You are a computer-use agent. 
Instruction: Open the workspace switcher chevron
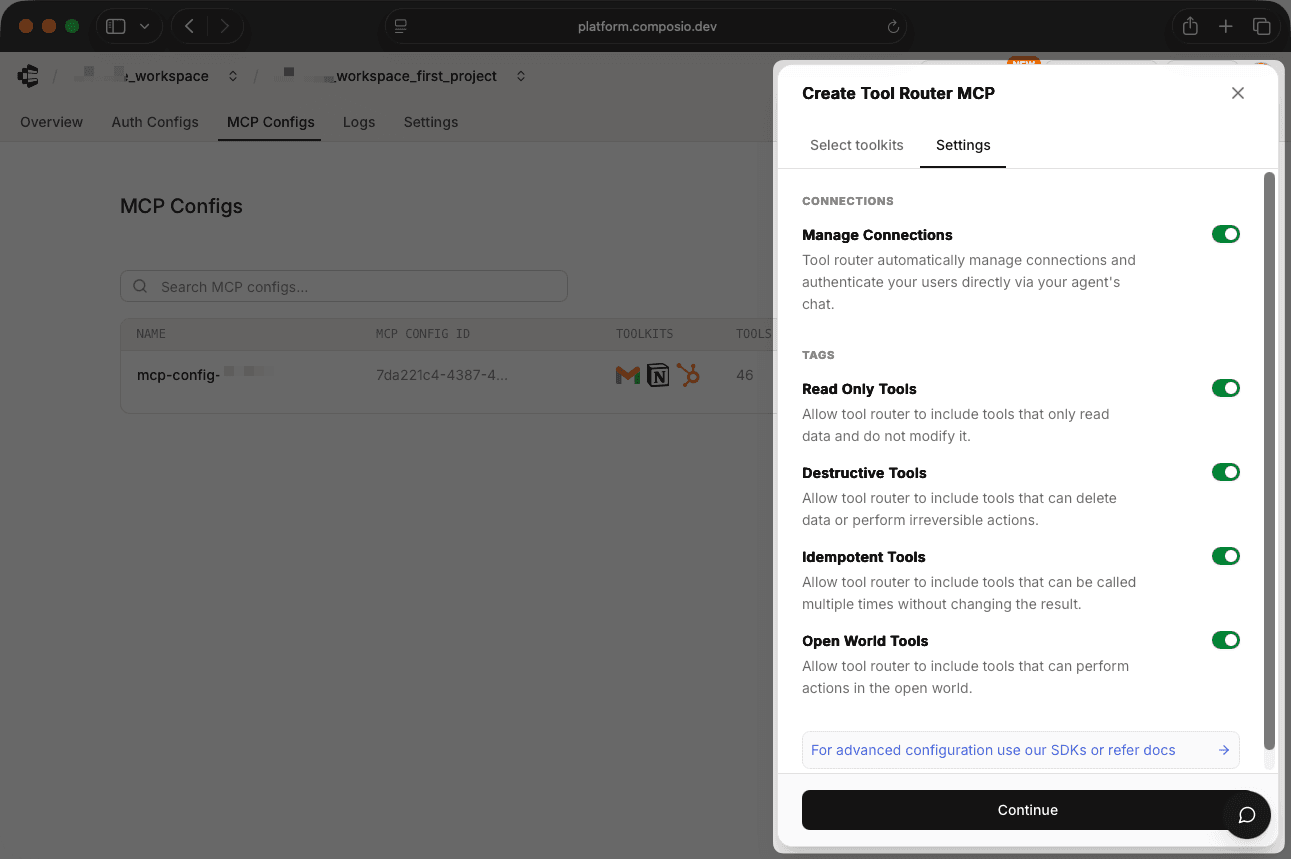(x=231, y=76)
